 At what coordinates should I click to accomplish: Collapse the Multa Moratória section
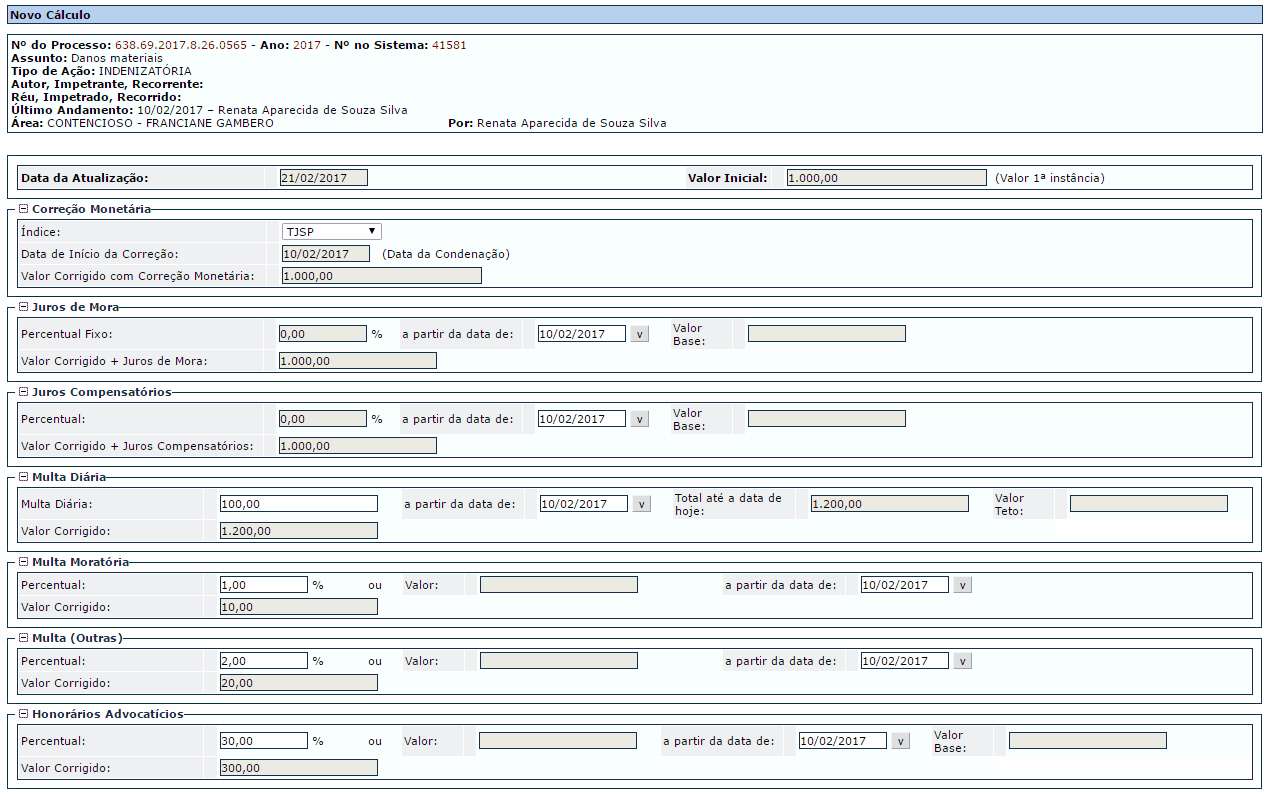[x=24, y=562]
